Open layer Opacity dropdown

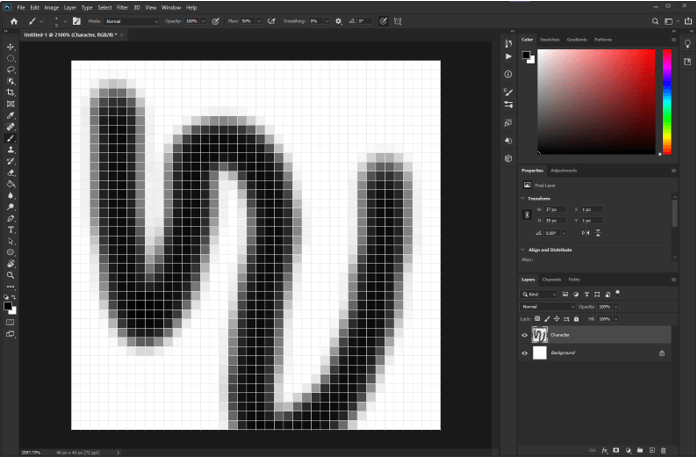tap(616, 307)
